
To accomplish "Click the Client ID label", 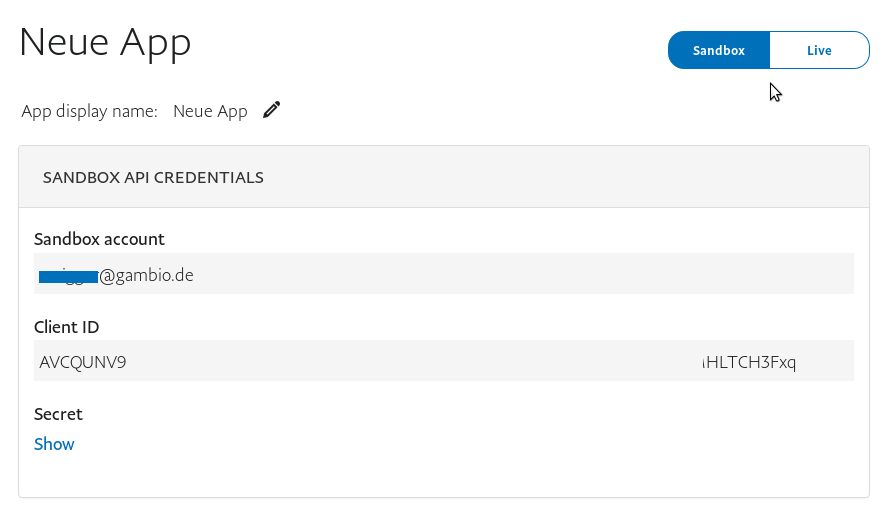I will coord(66,326).
